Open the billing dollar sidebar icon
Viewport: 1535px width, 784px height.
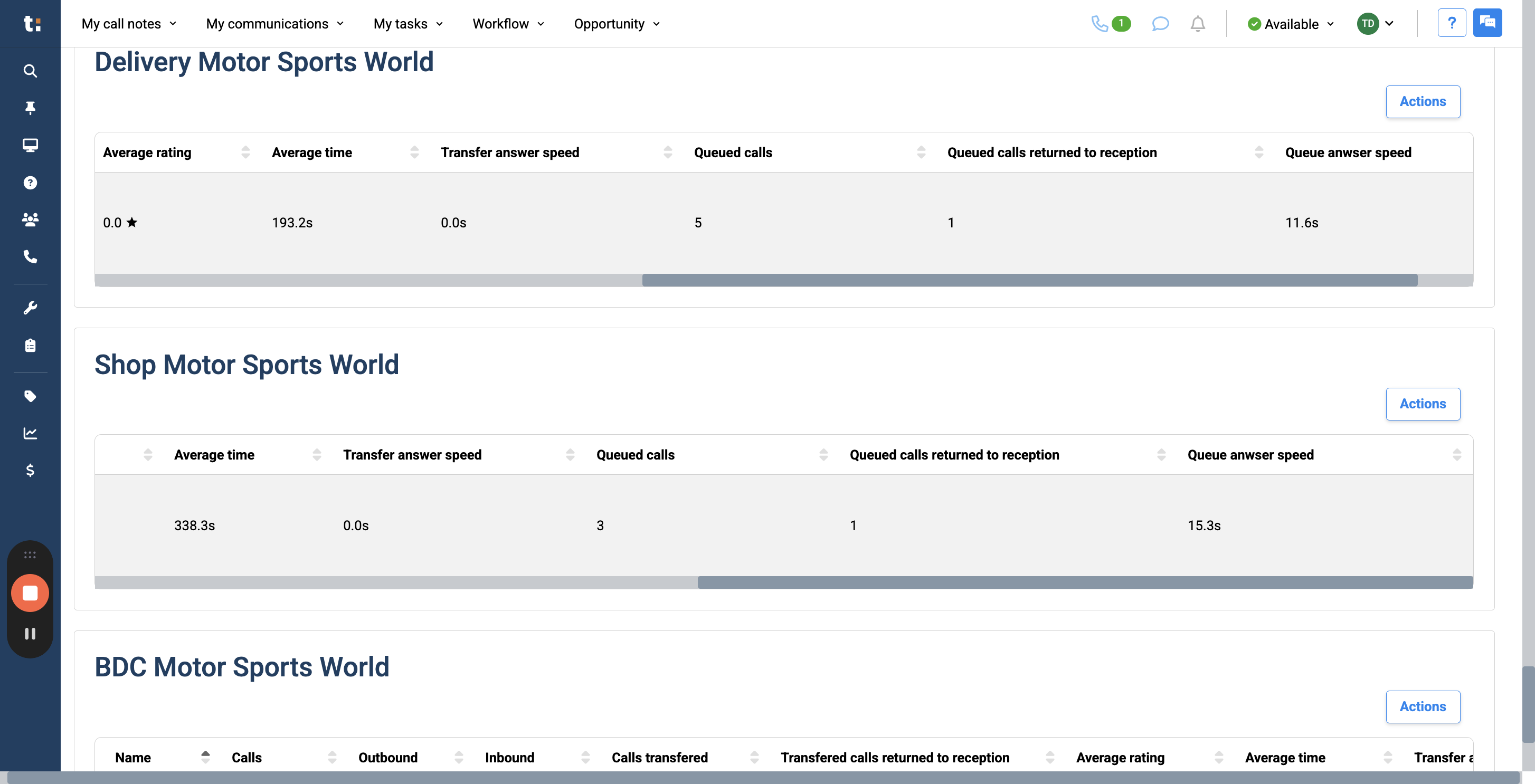tap(30, 471)
